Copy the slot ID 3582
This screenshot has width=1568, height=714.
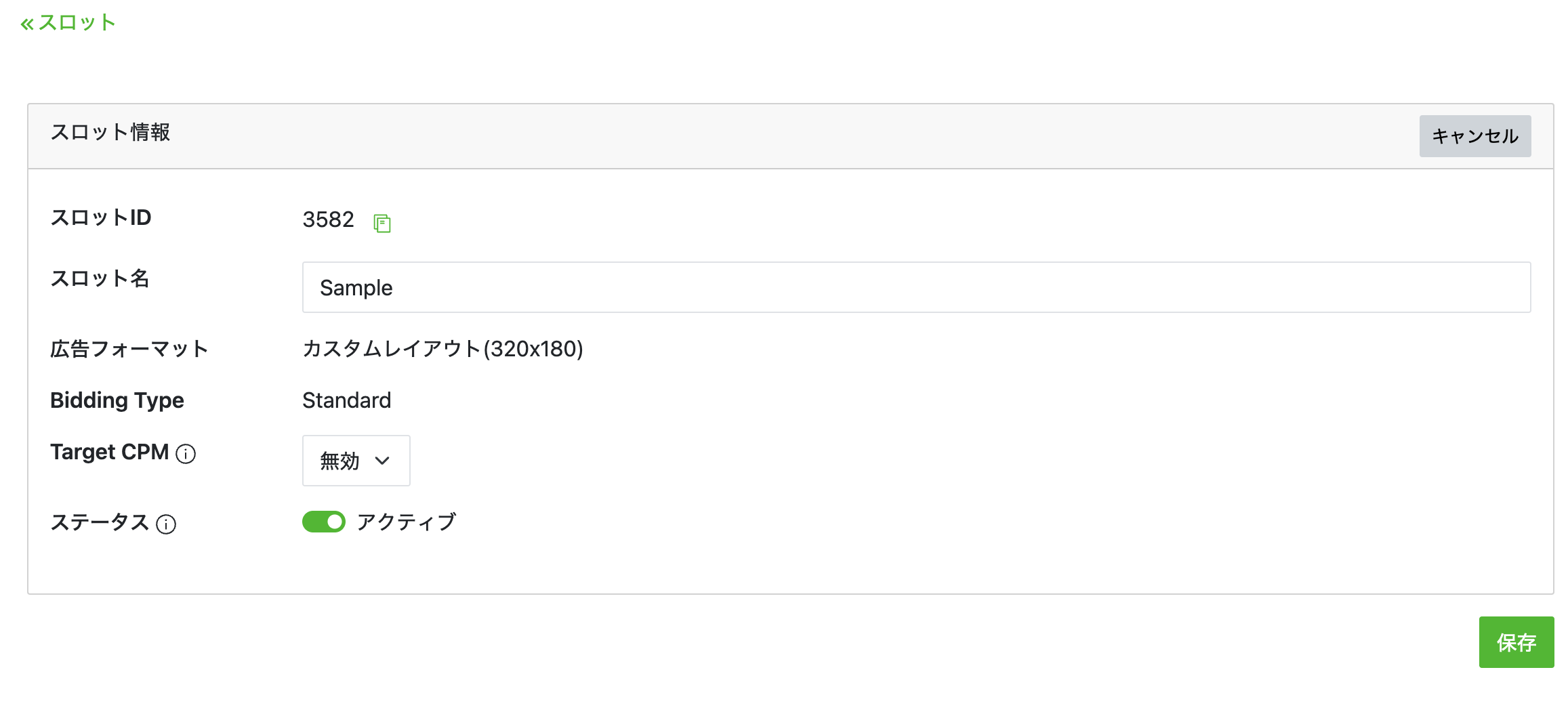coord(382,222)
